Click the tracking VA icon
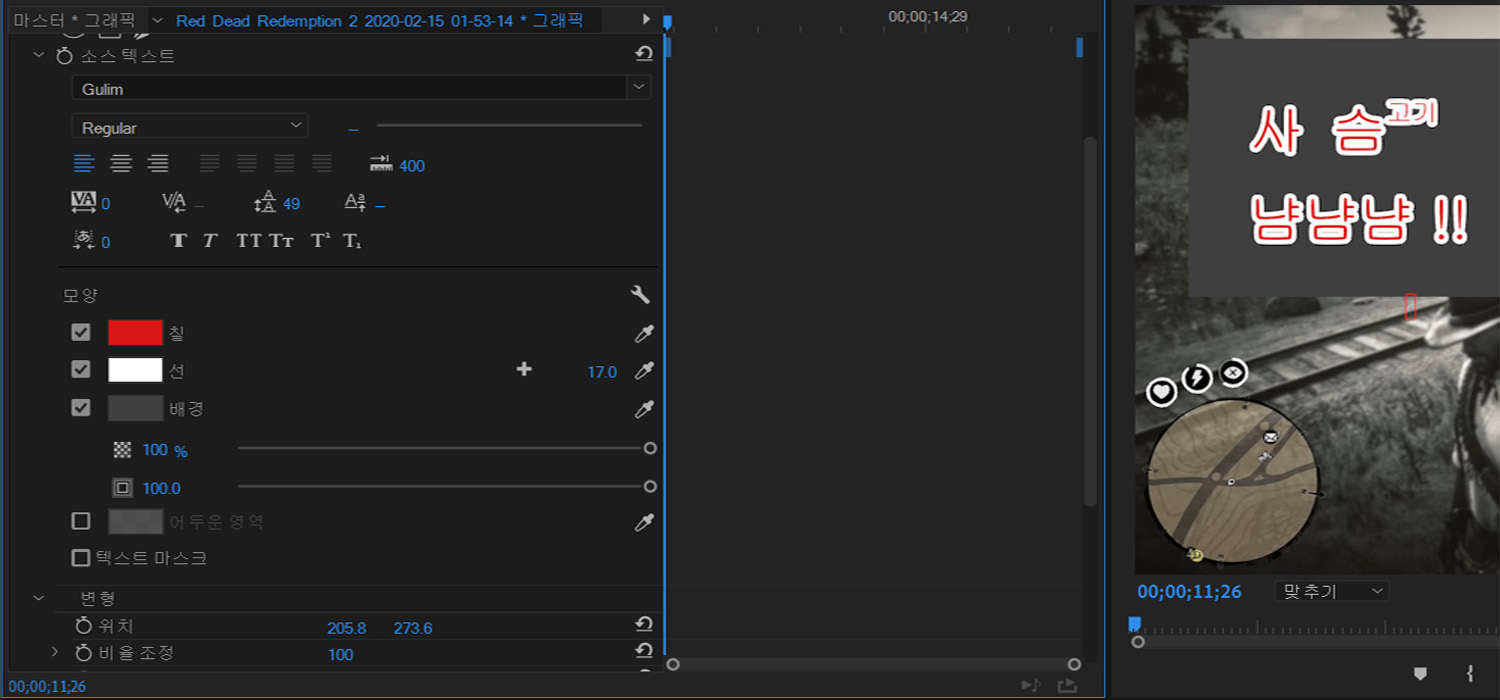1500x700 pixels. (84, 203)
